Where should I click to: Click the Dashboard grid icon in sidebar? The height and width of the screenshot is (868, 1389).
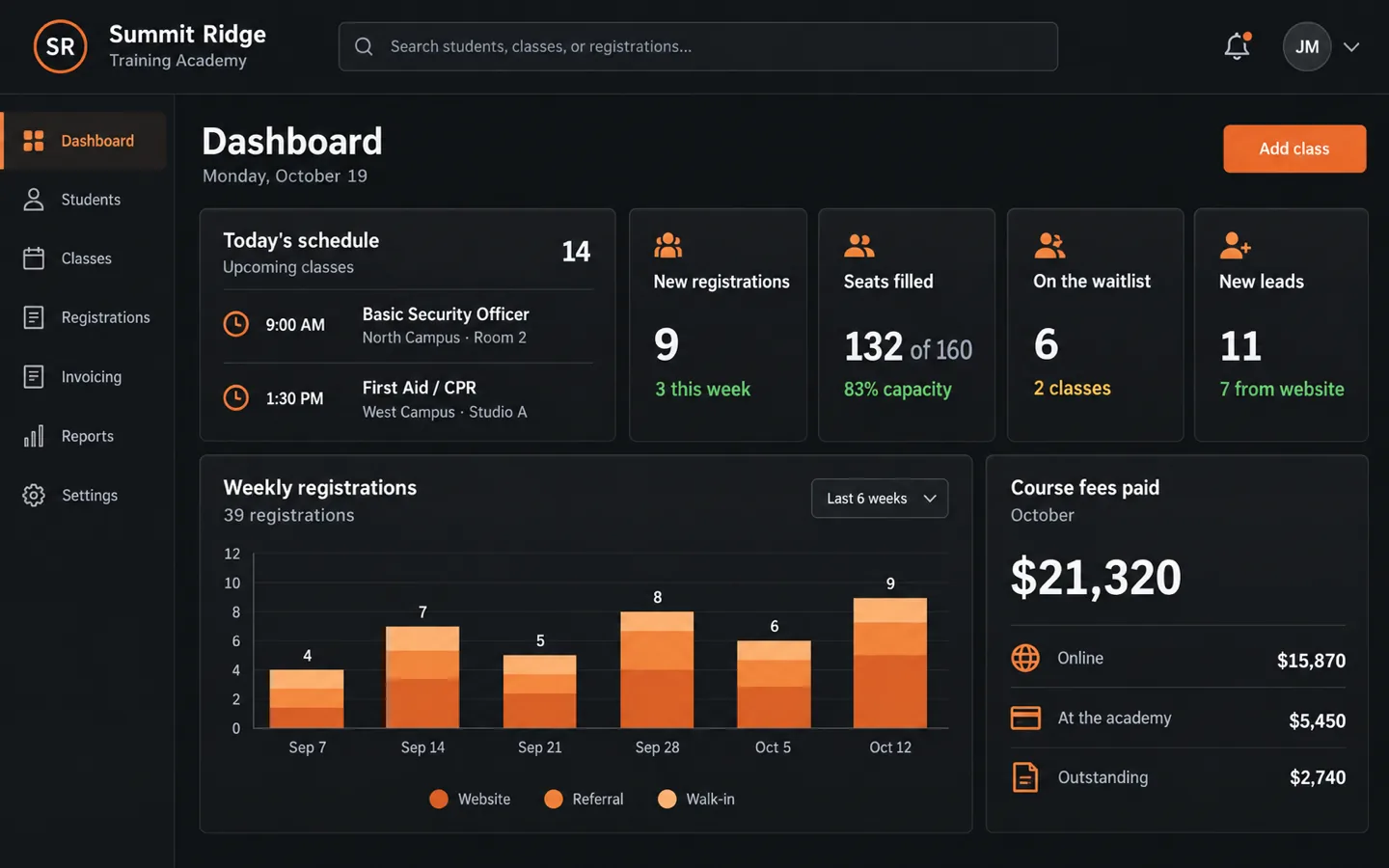[34, 141]
